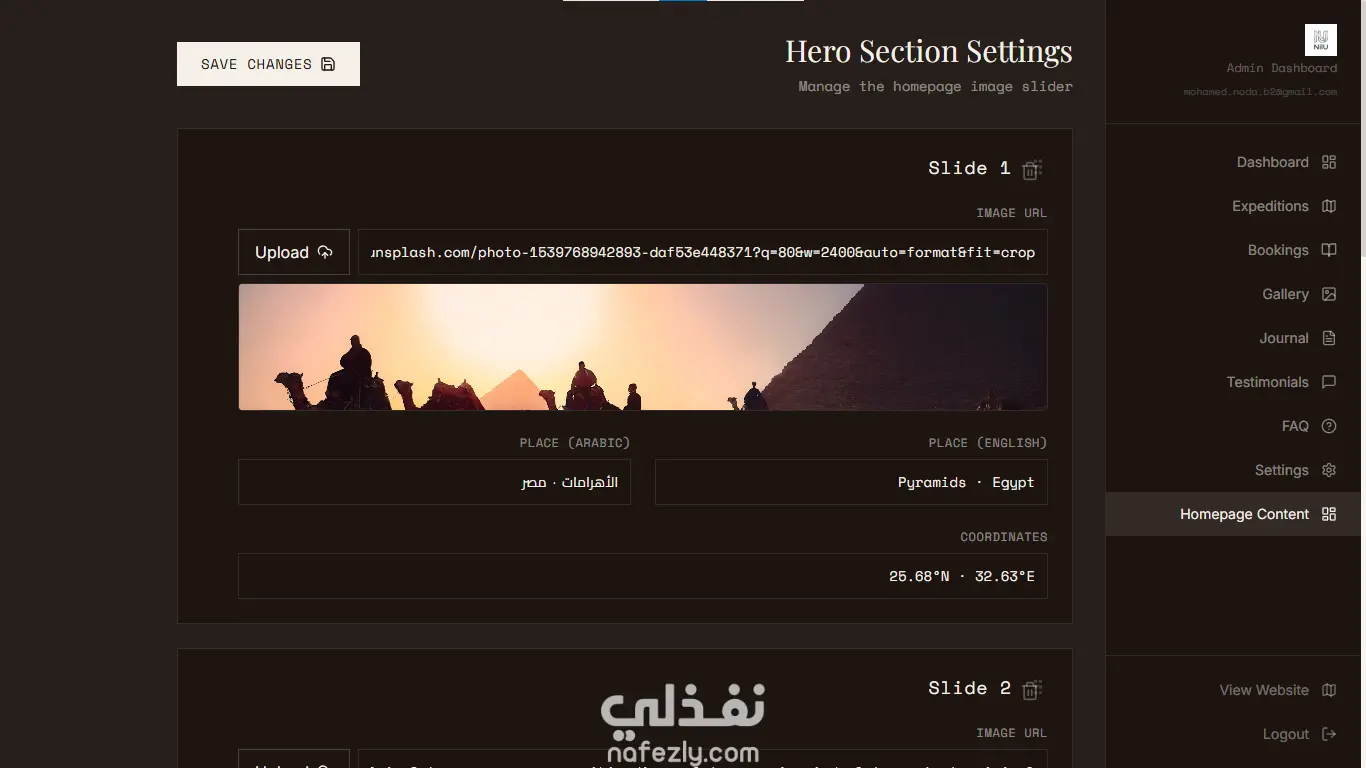Open the Expeditions section
Screen dimensions: 1366x768
1233,206
